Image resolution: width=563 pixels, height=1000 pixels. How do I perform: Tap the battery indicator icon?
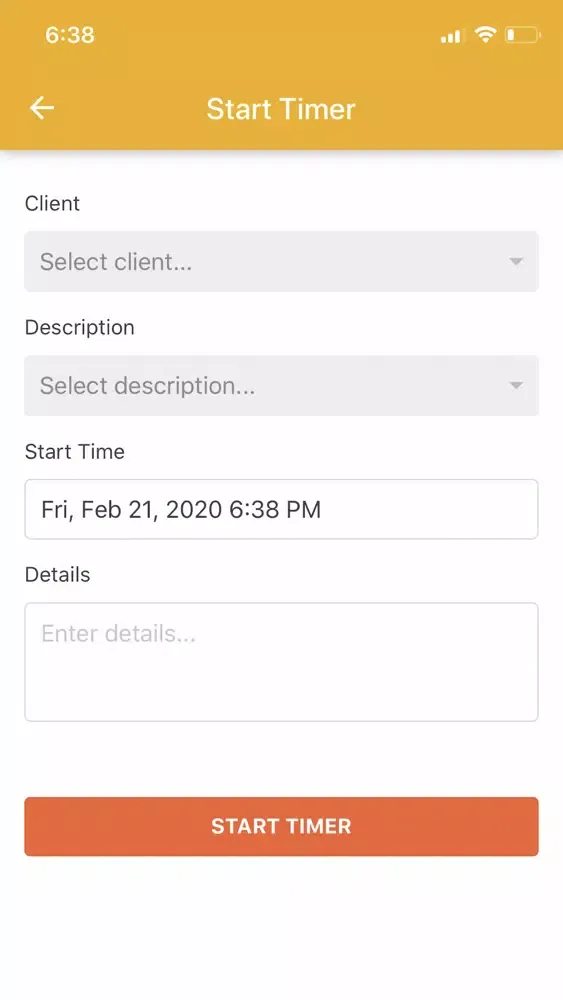tap(523, 35)
